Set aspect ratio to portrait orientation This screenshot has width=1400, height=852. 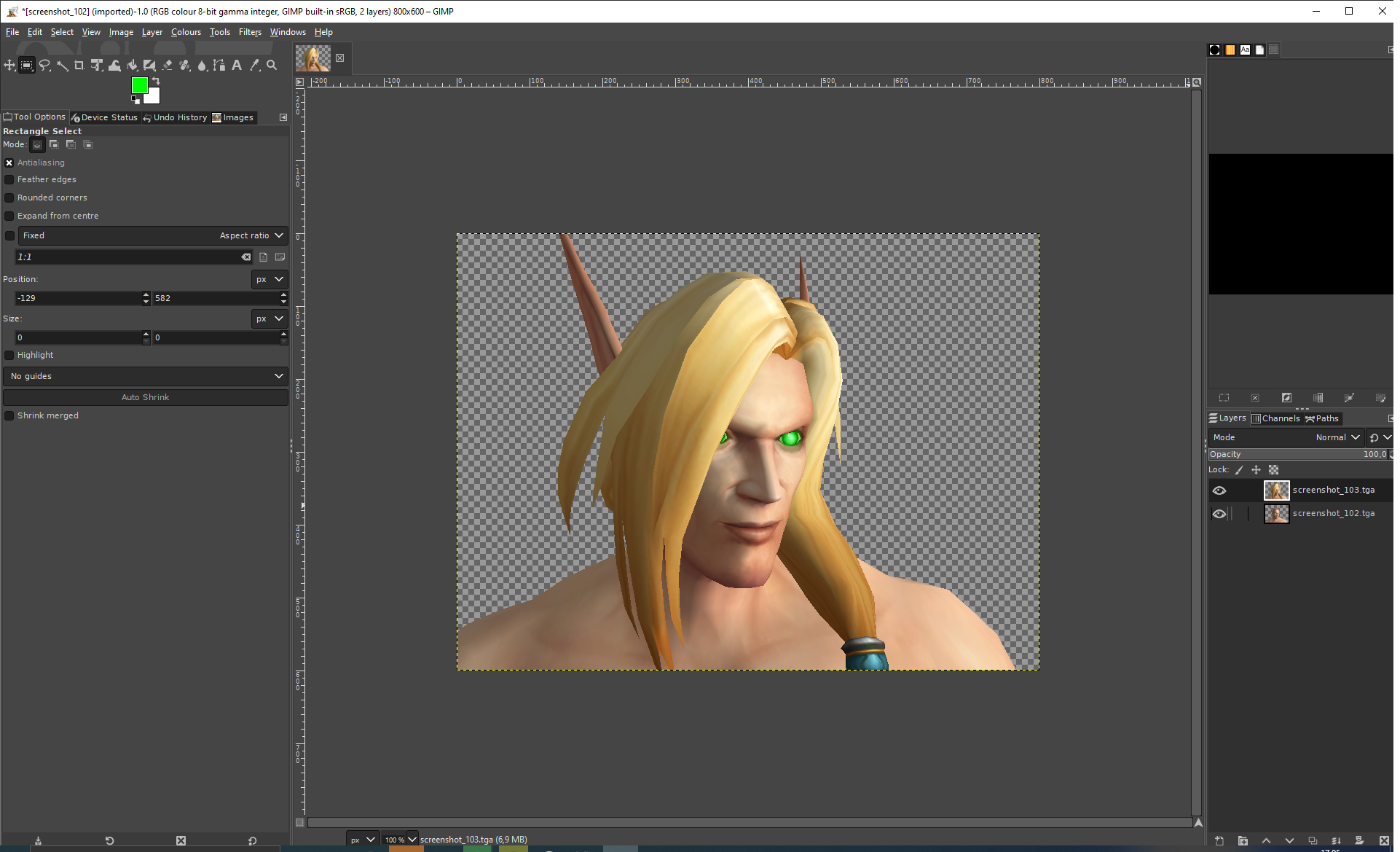pos(263,257)
